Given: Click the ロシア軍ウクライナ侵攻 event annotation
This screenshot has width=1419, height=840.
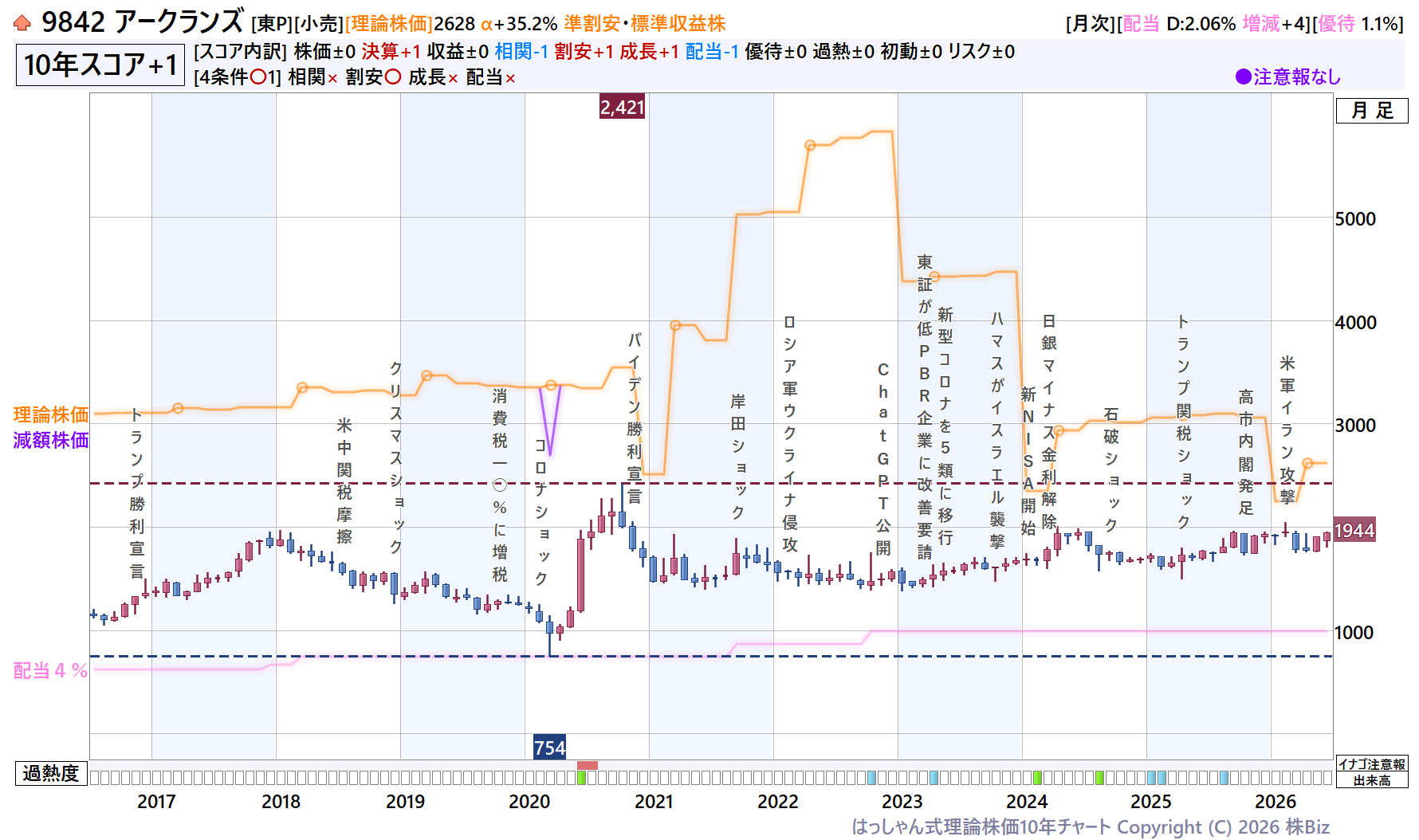Looking at the screenshot, I should pos(790,434).
